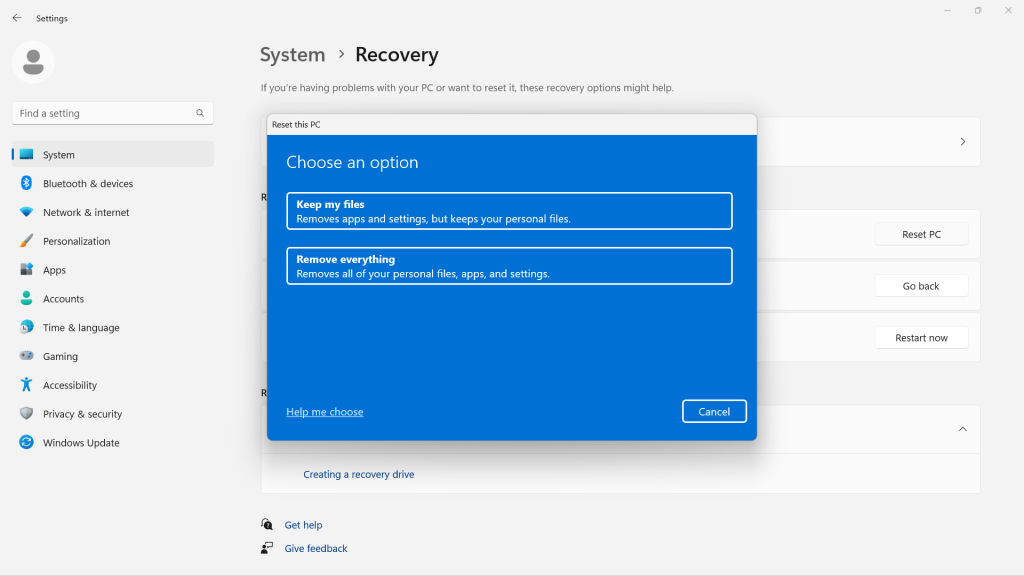Open Creating a recovery drive link
1024x576 pixels.
[x=359, y=474]
